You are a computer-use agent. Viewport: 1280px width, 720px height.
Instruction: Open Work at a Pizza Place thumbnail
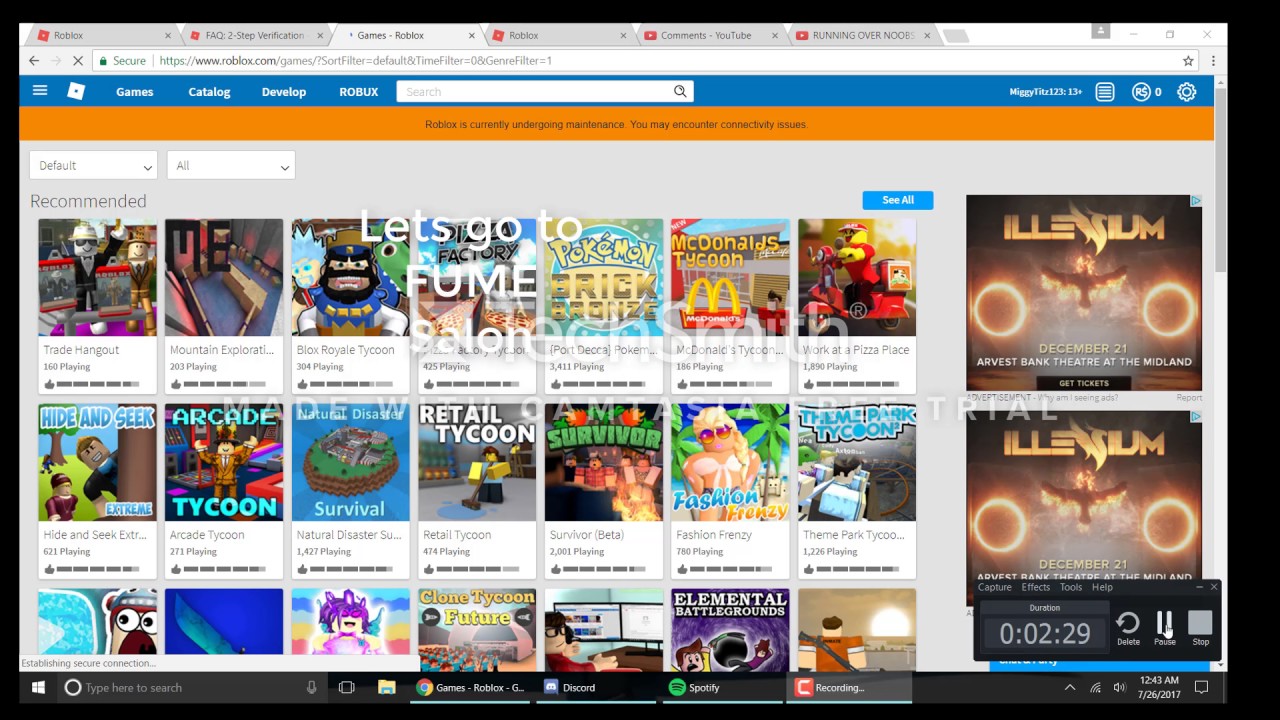(857, 277)
